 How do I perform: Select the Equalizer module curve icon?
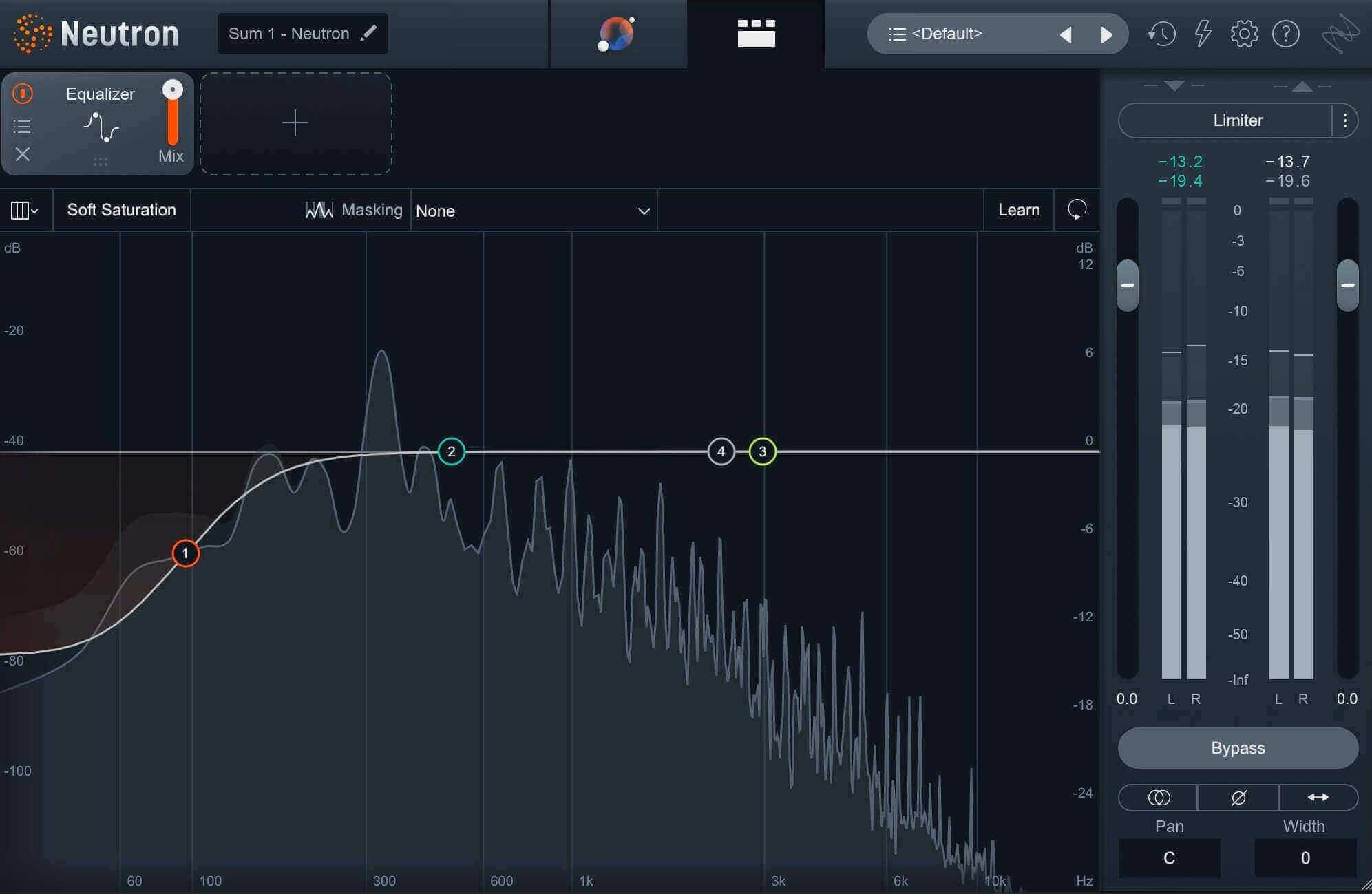pos(101,127)
